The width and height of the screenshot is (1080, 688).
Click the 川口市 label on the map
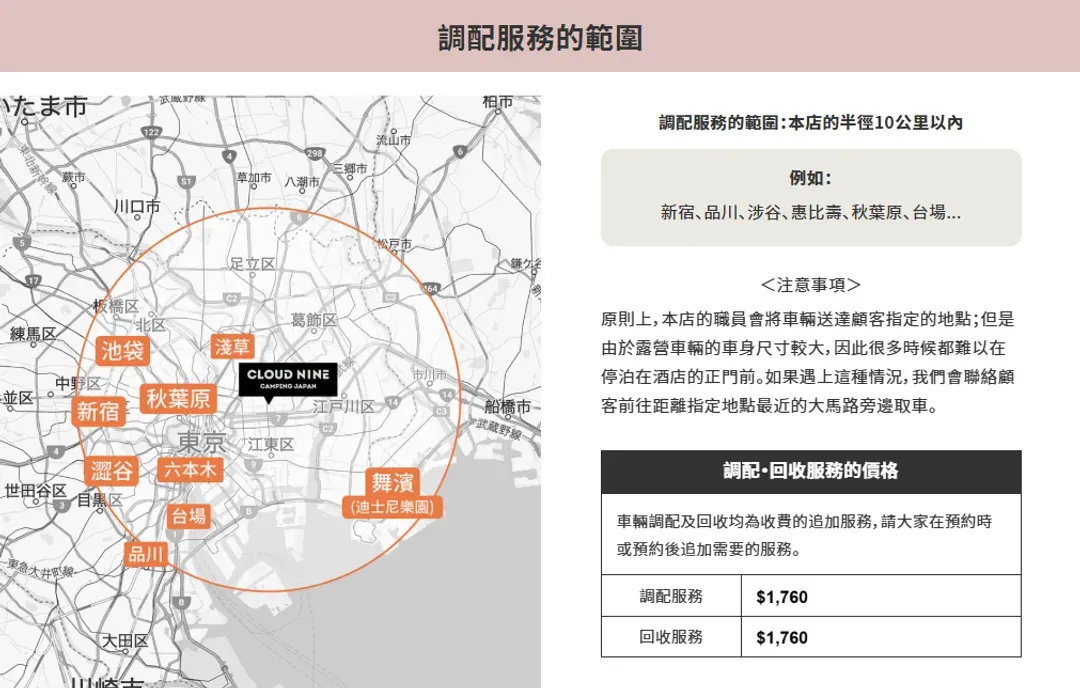point(136,207)
